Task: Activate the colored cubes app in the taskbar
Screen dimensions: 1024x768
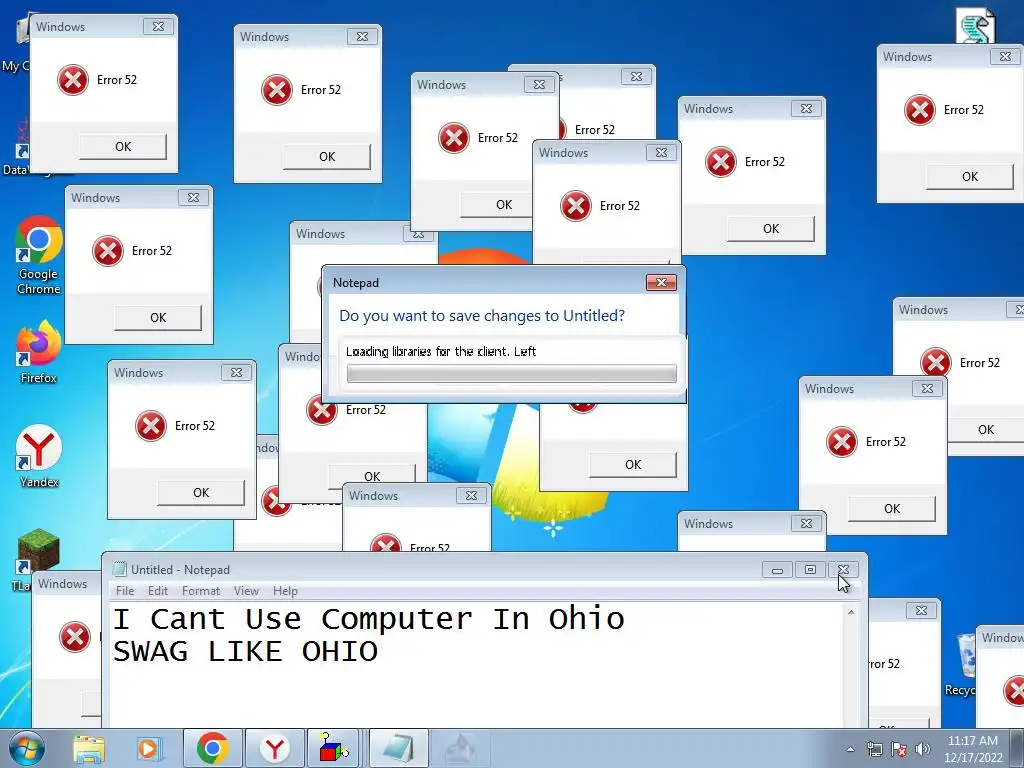Action: 334,748
